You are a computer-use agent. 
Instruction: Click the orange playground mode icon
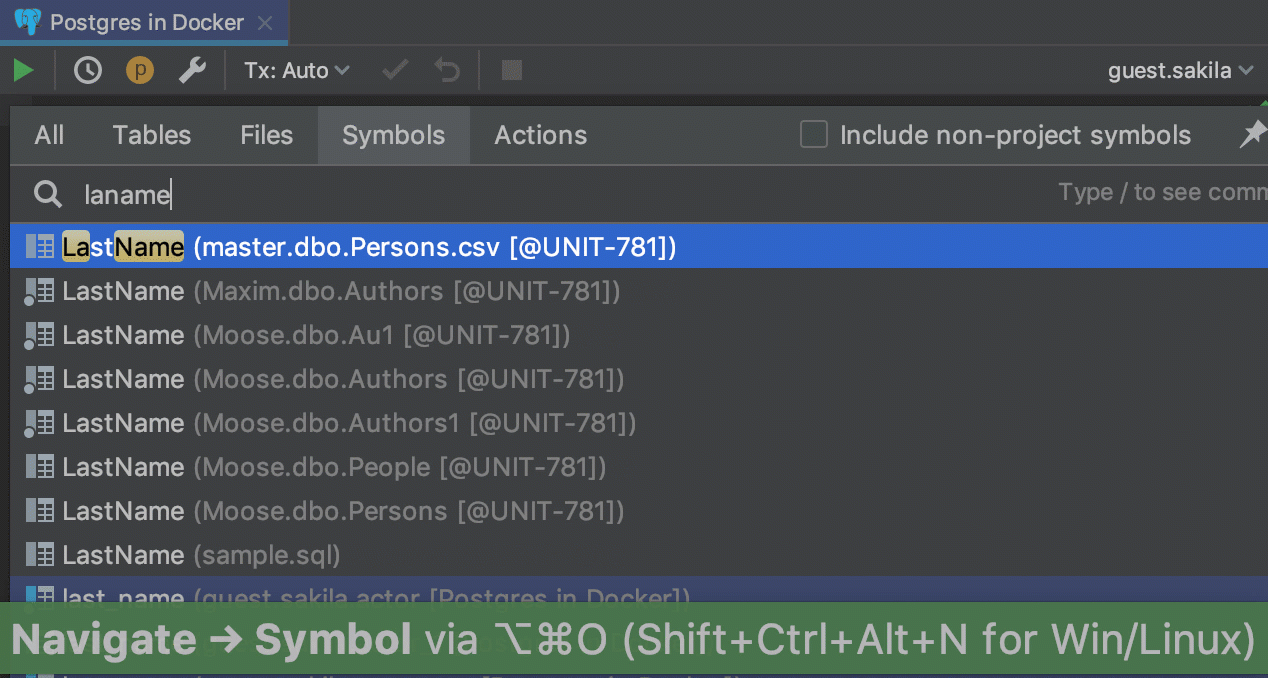(x=139, y=70)
